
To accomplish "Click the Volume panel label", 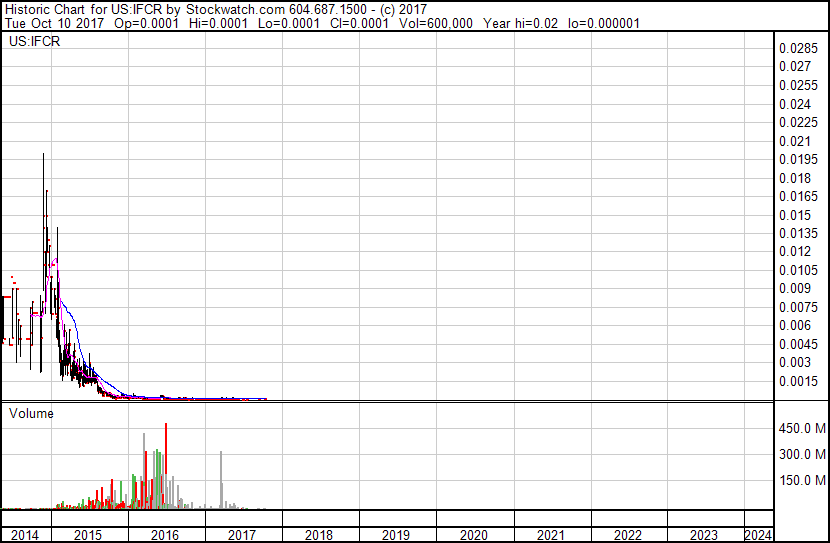I will point(31,413).
